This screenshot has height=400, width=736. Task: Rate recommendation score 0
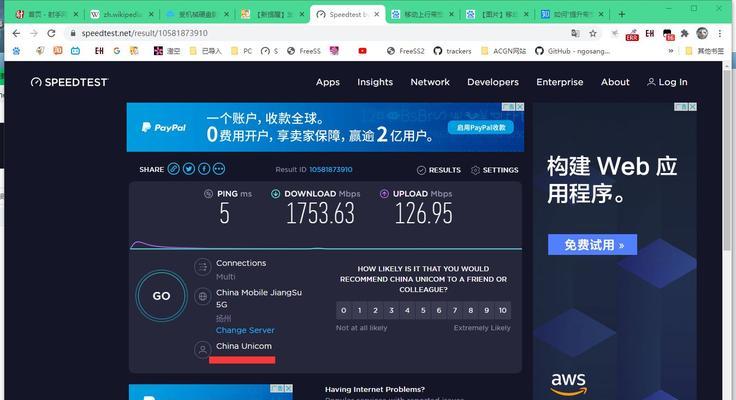coord(344,310)
